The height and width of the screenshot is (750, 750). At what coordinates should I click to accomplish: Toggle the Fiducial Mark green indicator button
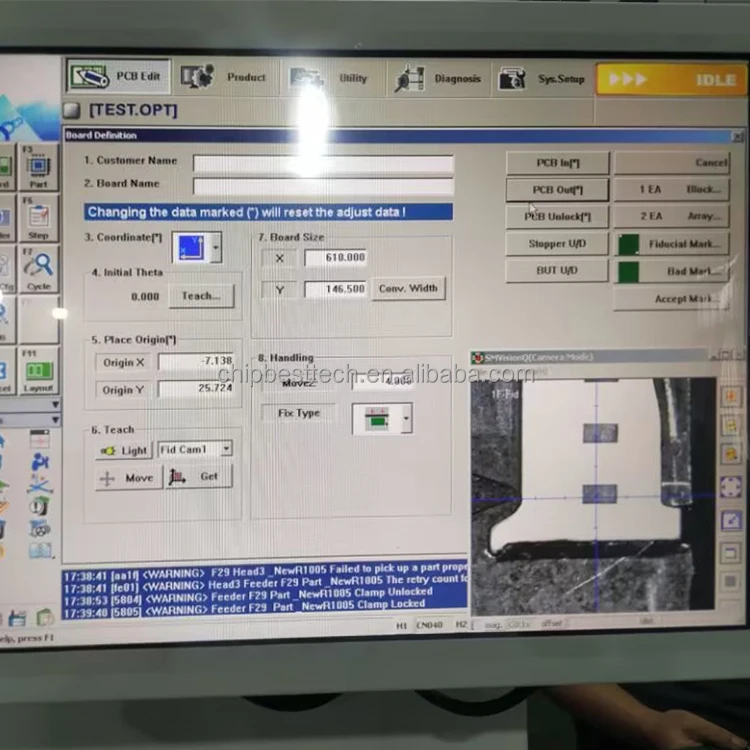pos(628,244)
